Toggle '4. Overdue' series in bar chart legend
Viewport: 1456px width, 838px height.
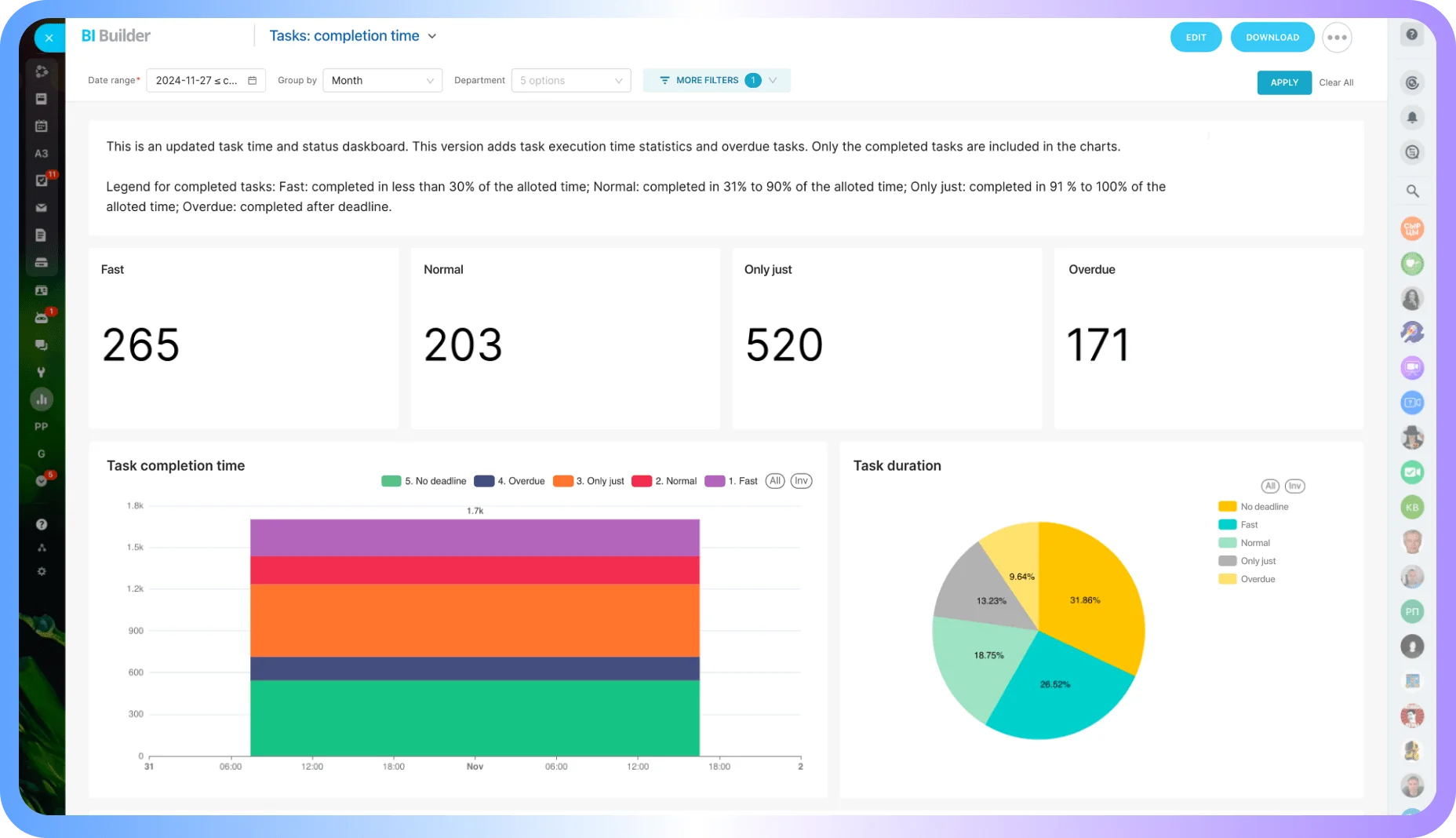(x=509, y=481)
